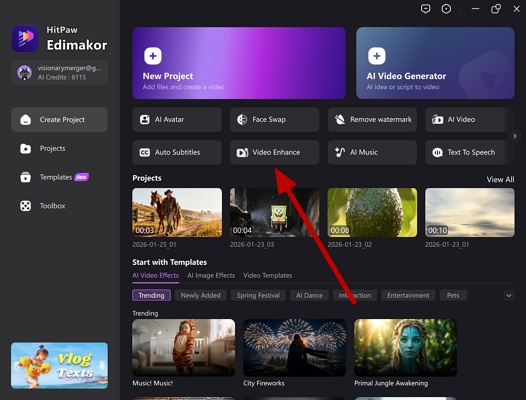Open the 2026-01-25_01 cowboy project thumbnail

point(177,212)
